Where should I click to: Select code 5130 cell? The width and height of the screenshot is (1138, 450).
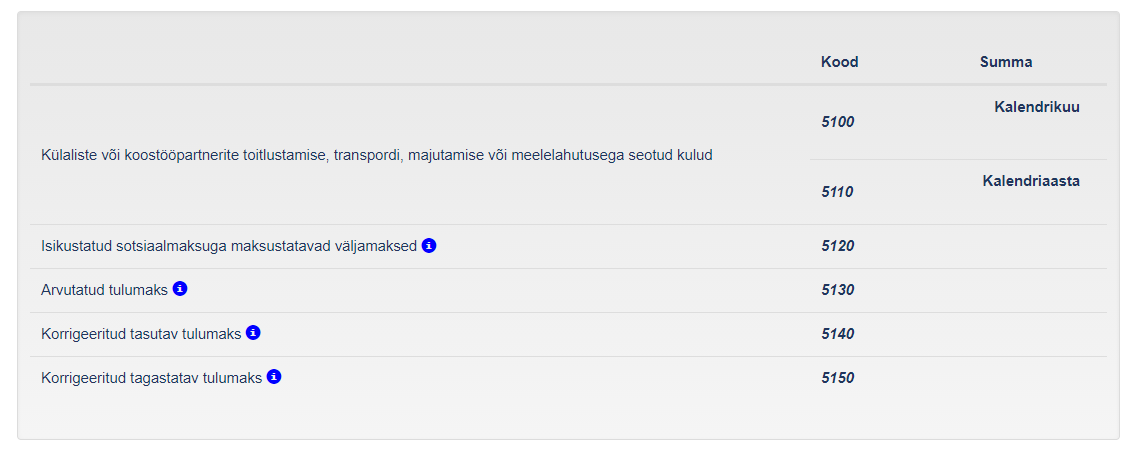(837, 290)
